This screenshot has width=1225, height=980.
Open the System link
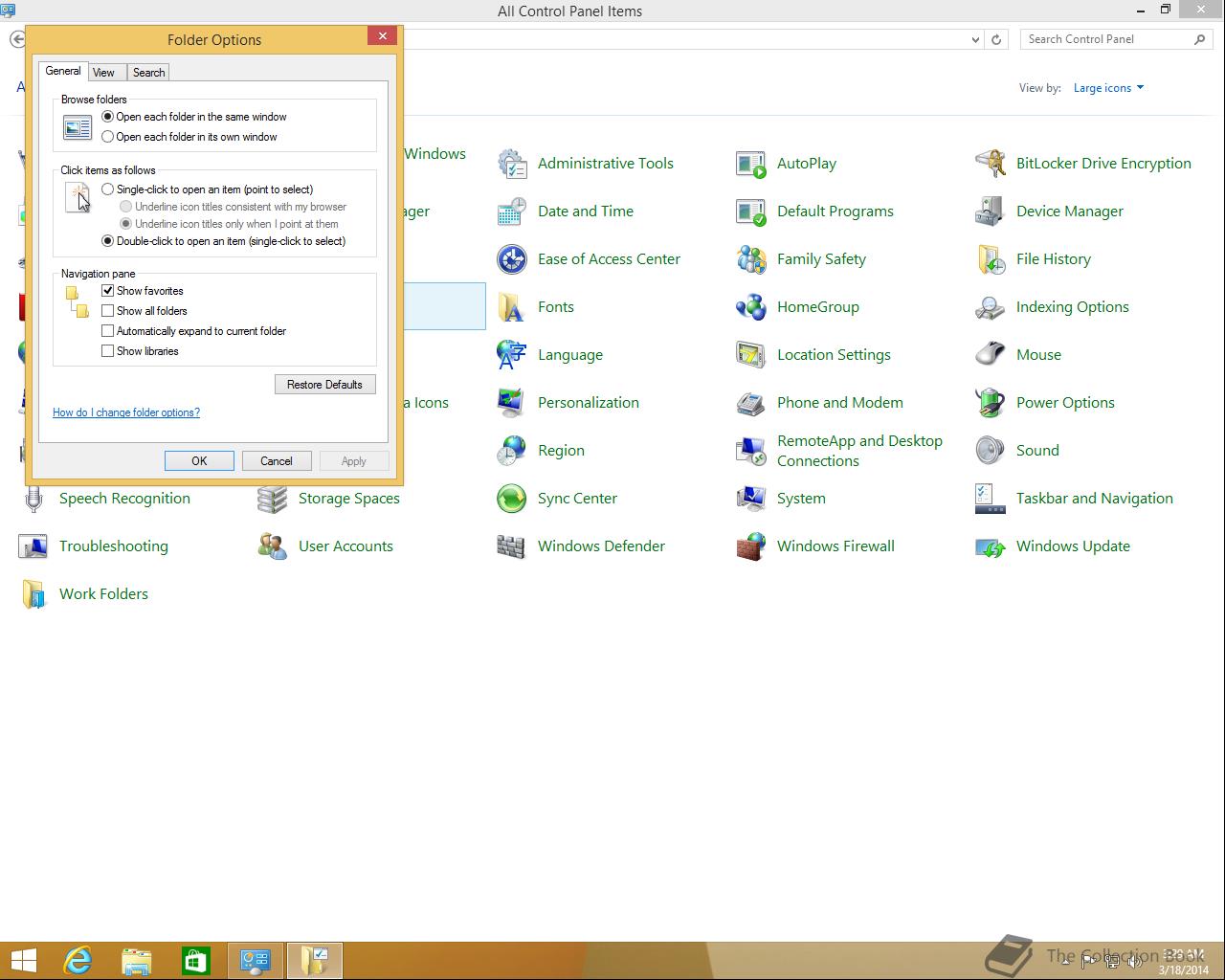(801, 499)
